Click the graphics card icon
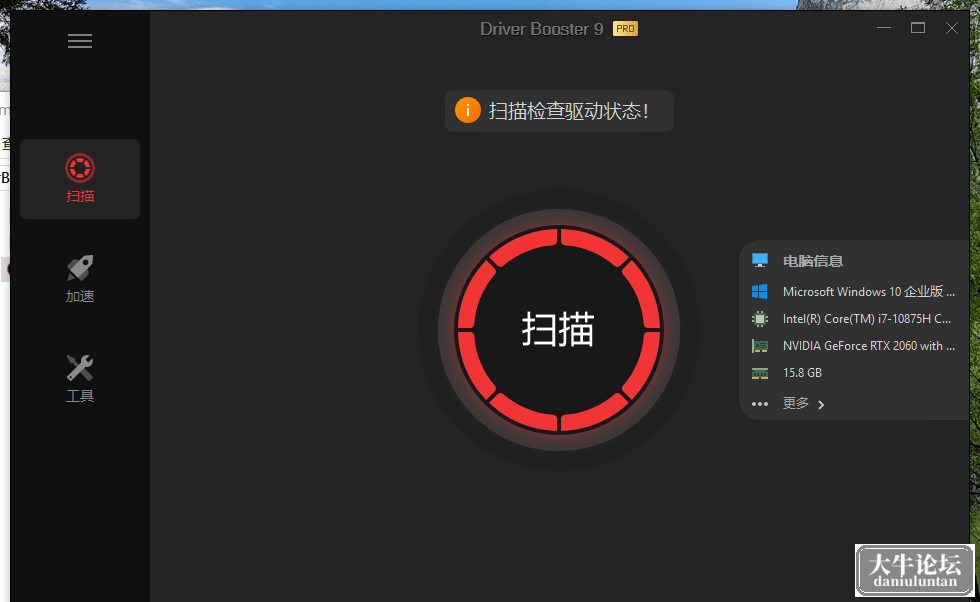The height and width of the screenshot is (602, 980). tap(759, 346)
